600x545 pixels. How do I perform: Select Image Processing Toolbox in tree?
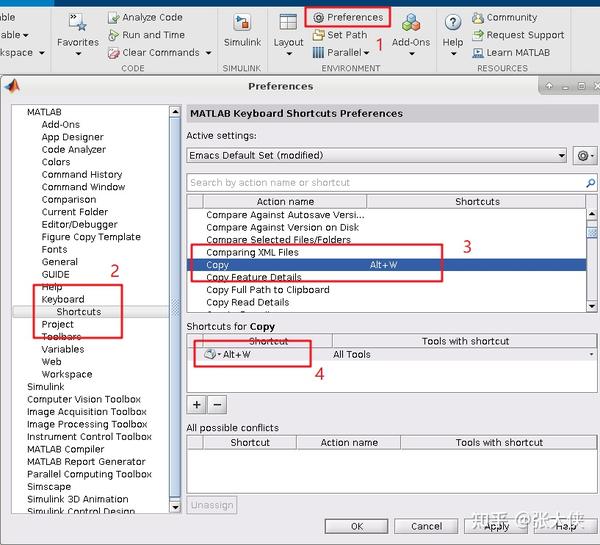tap(87, 424)
